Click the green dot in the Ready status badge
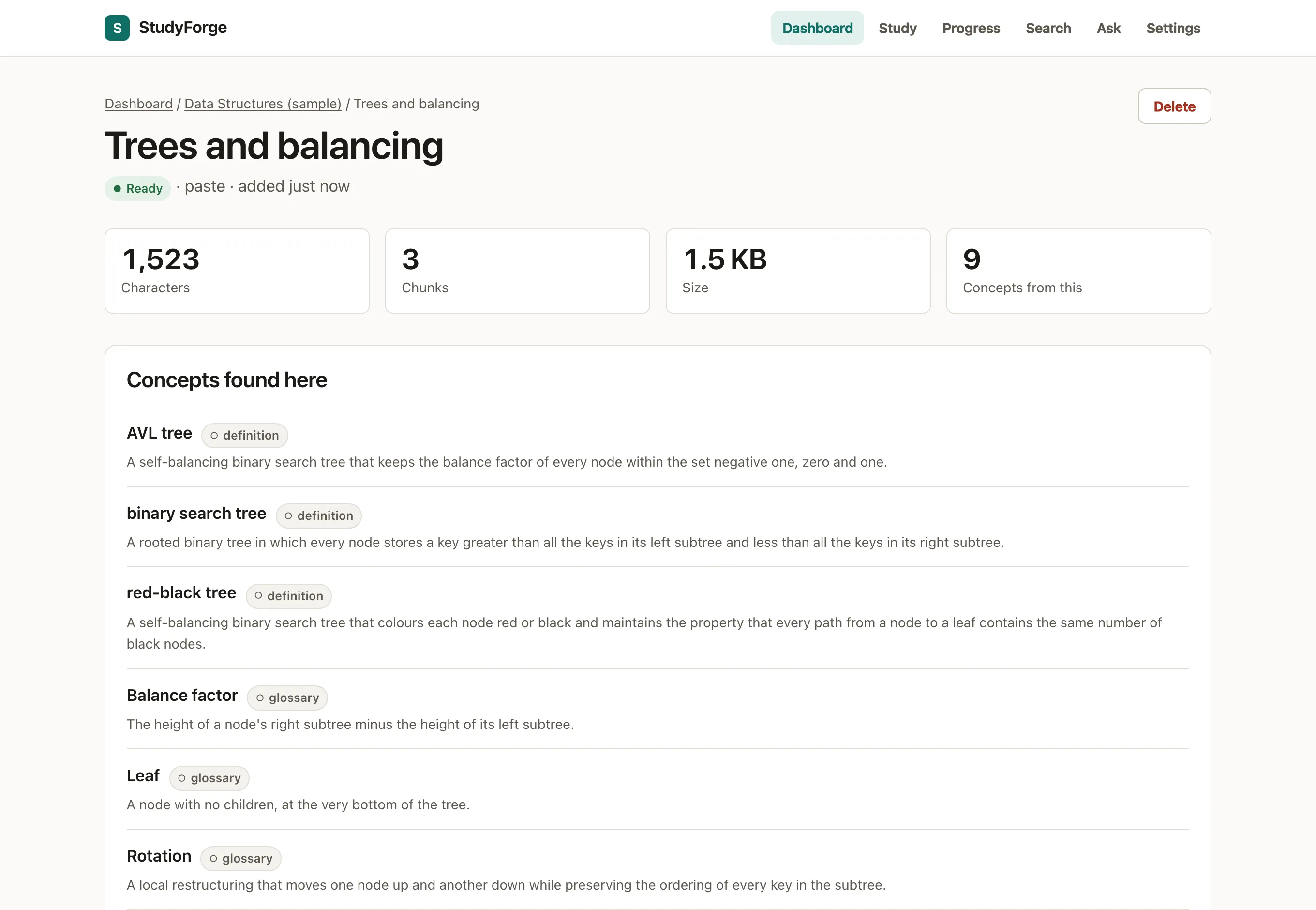This screenshot has height=910, width=1316. click(x=117, y=189)
